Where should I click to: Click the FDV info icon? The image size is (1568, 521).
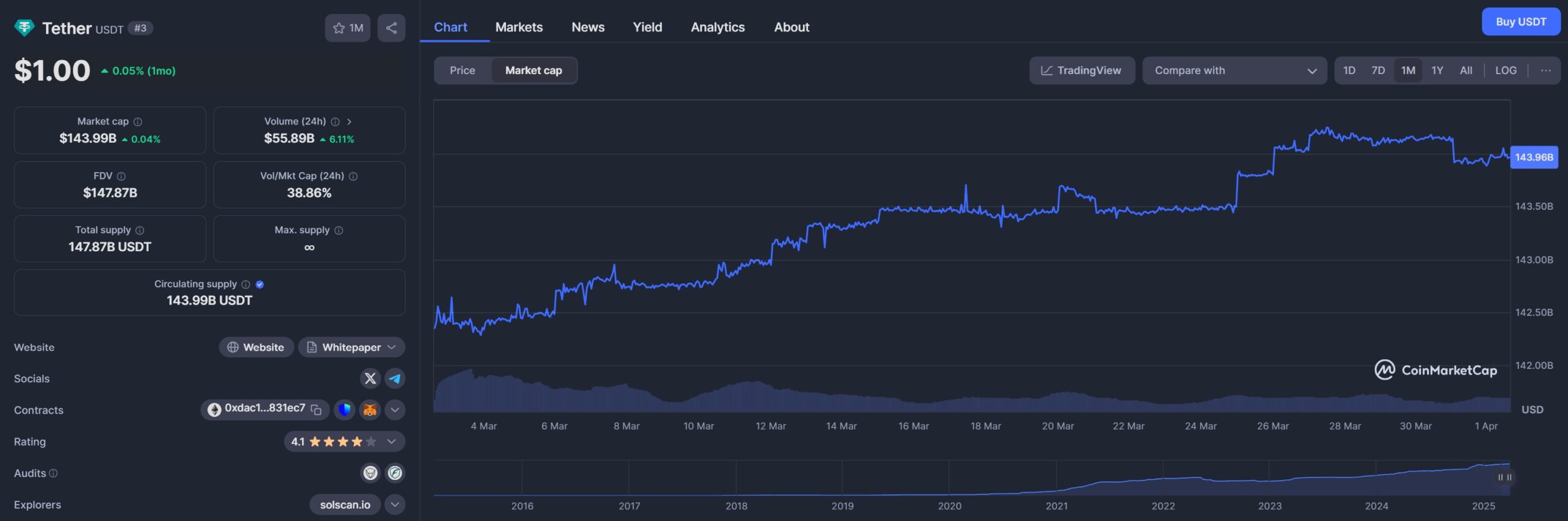(x=121, y=177)
